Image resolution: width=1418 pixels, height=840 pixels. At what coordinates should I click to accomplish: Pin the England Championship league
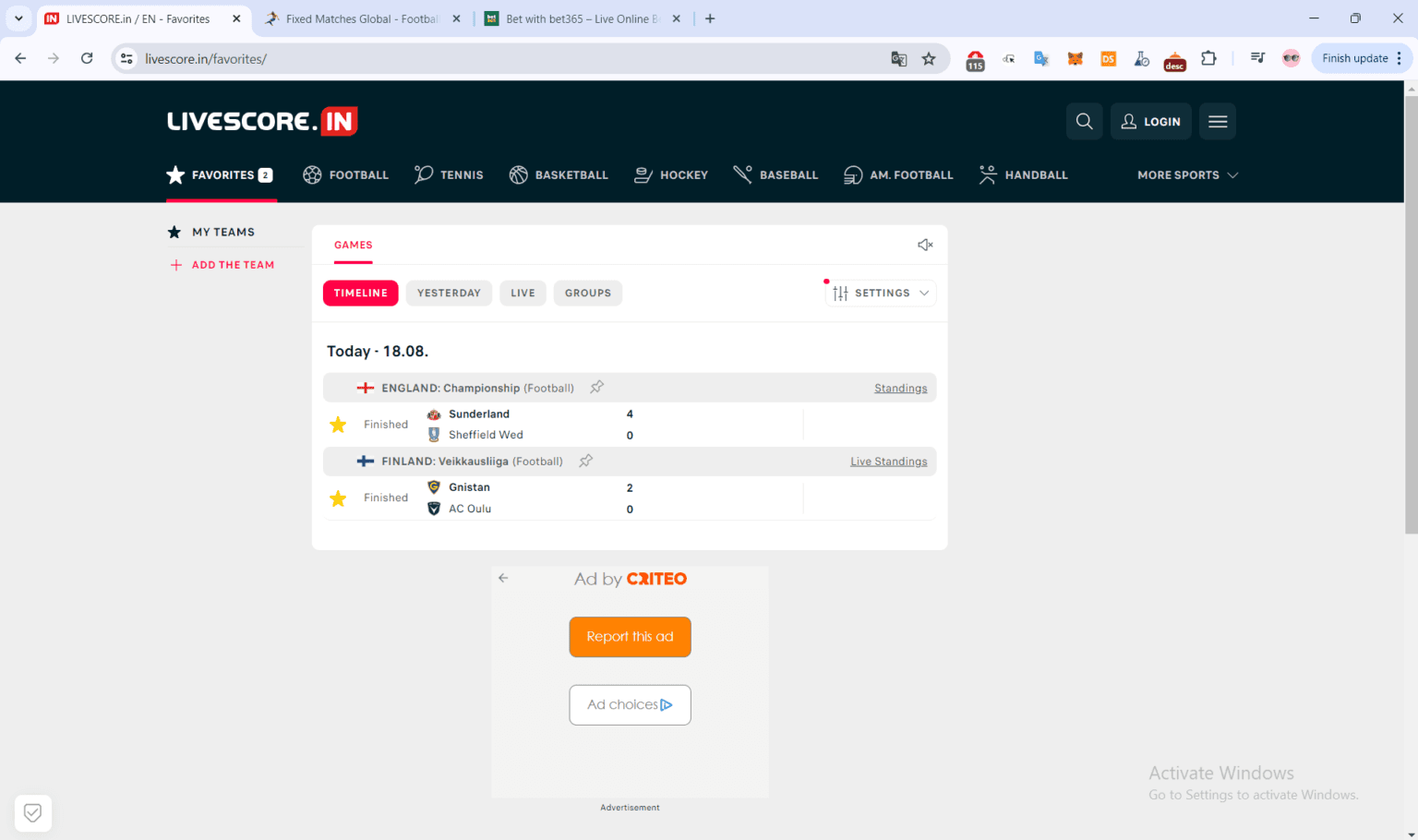tap(597, 388)
